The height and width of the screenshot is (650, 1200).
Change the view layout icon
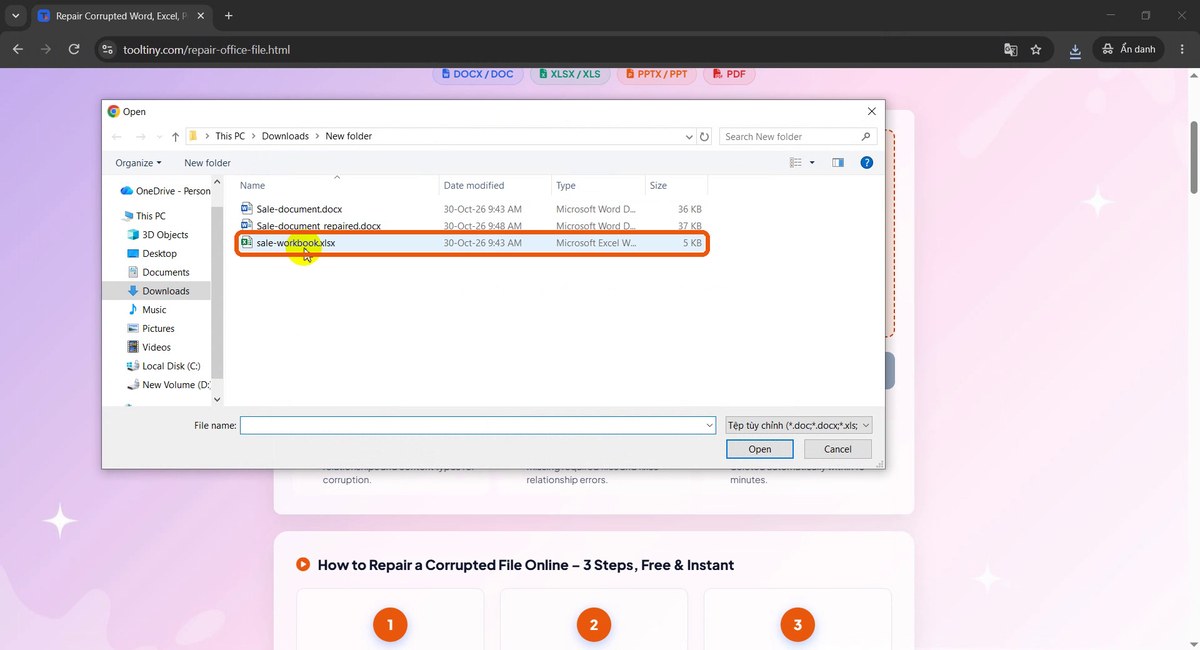796,162
